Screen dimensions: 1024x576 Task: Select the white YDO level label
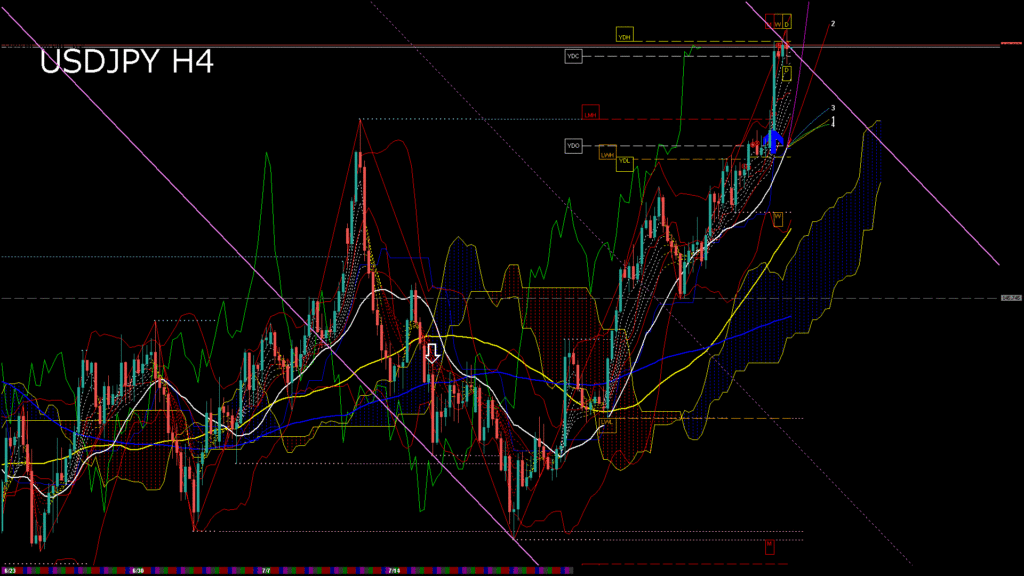point(573,146)
